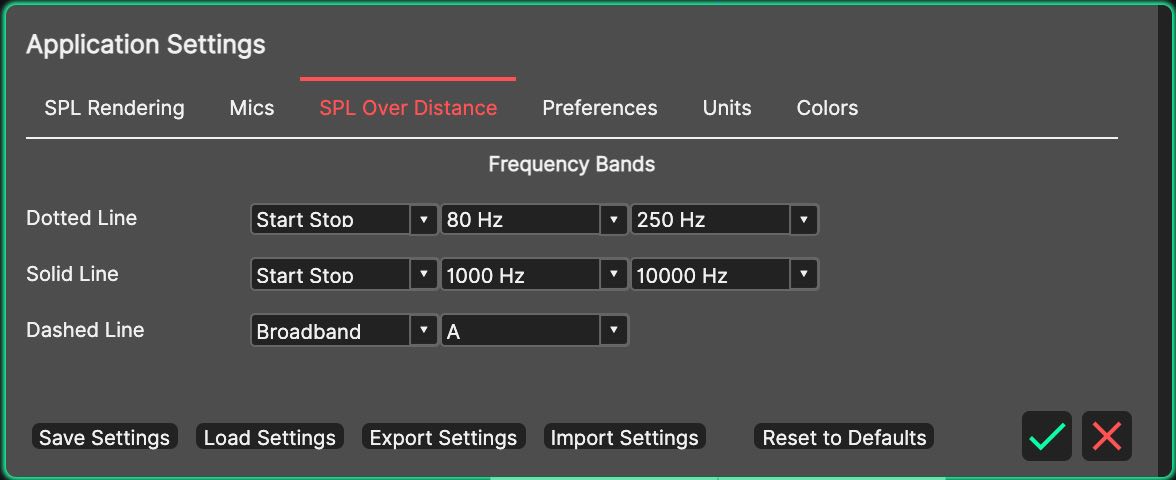Viewport: 1176px width, 480px height.
Task: Open Dotted Line Start Stop mode dropdown
Action: (344, 220)
